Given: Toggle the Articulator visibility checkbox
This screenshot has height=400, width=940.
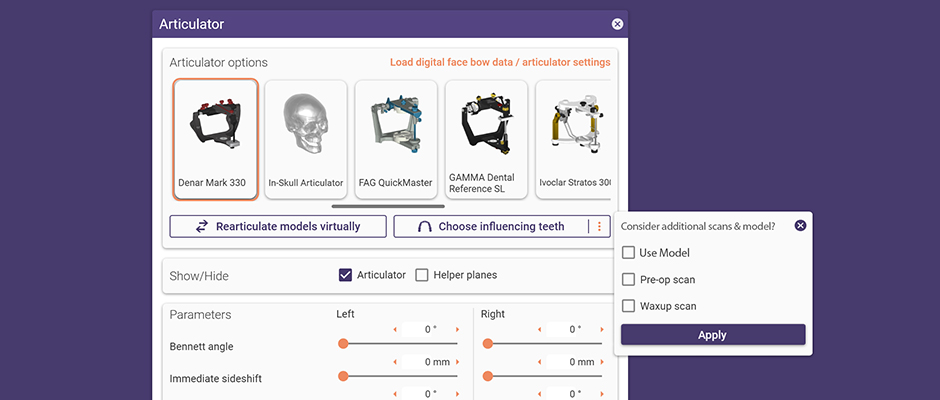Looking at the screenshot, I should (x=346, y=275).
